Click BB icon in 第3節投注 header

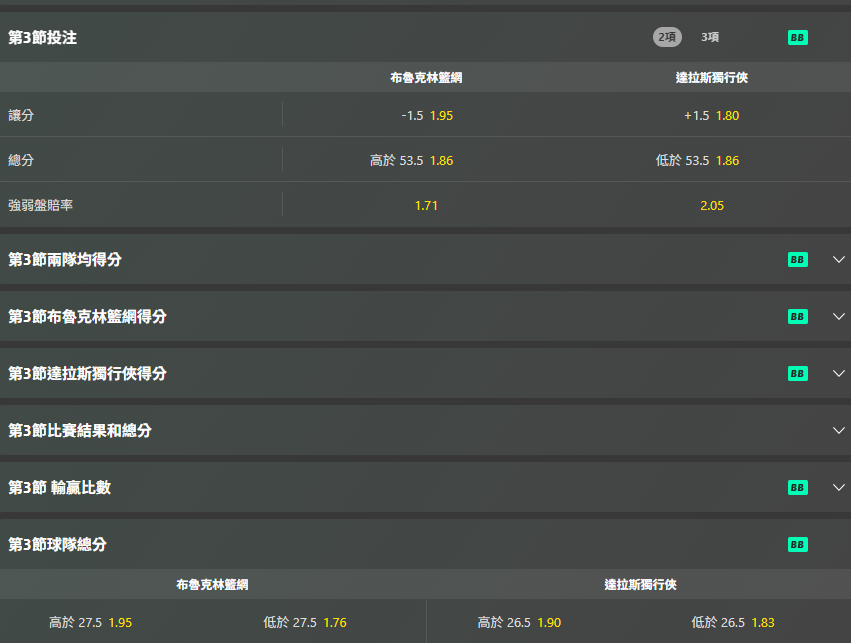pos(797,37)
